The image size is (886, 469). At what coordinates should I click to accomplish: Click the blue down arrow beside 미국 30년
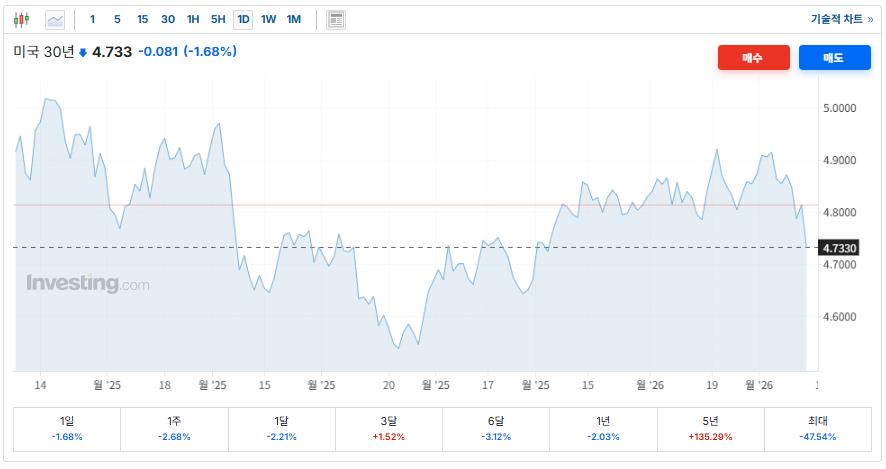[83, 52]
